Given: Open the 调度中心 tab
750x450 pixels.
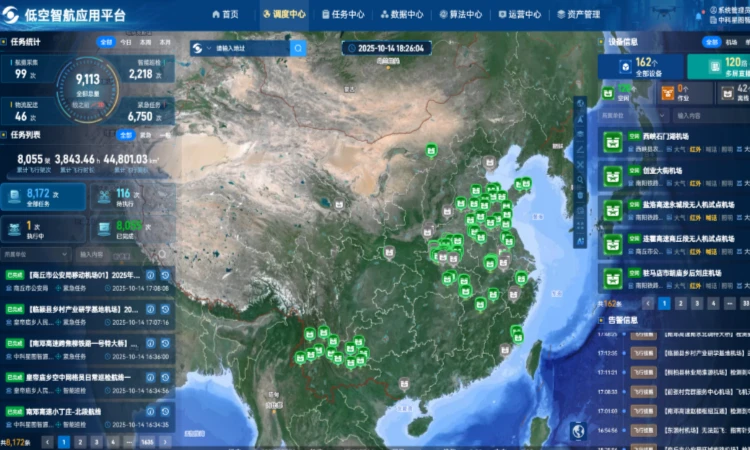Looking at the screenshot, I should pos(284,14).
